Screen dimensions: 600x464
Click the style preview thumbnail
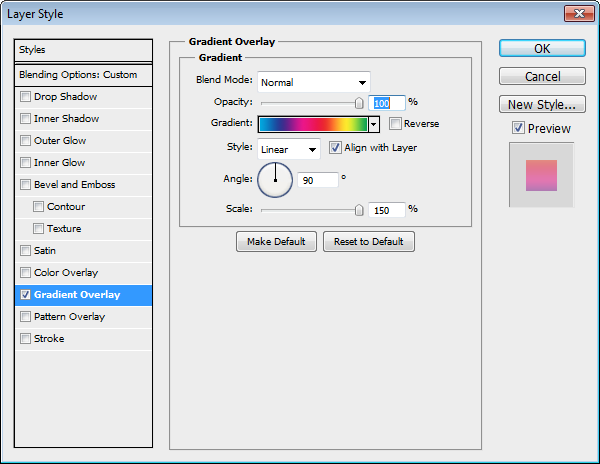point(541,174)
